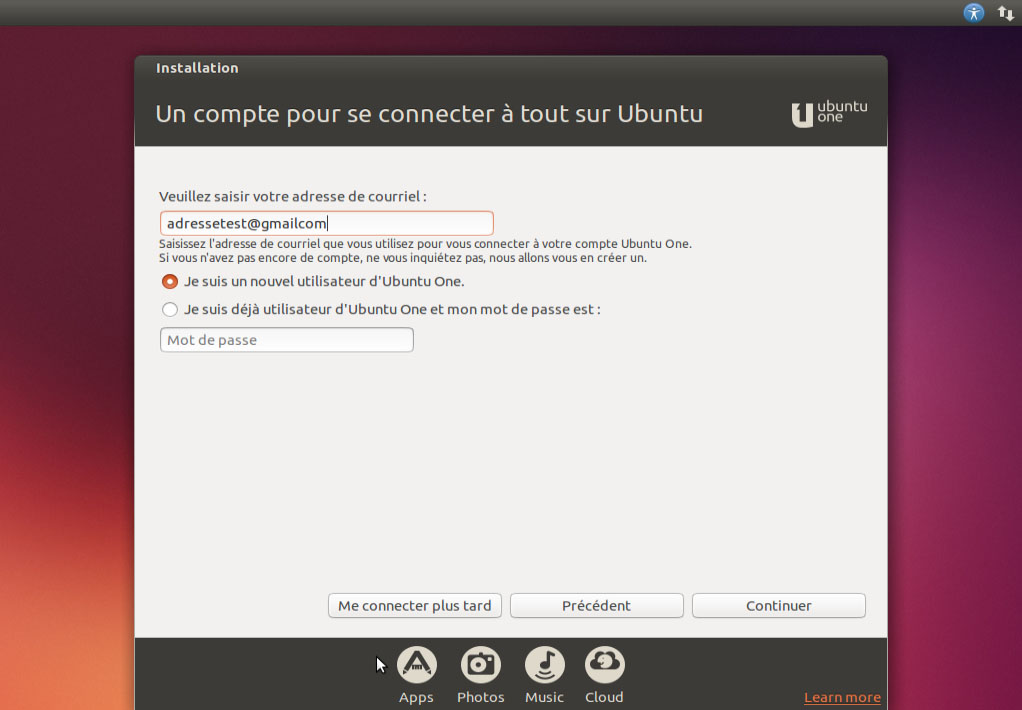Proceed with the Continuer button
Viewport: 1022px width, 710px height.
click(779, 606)
